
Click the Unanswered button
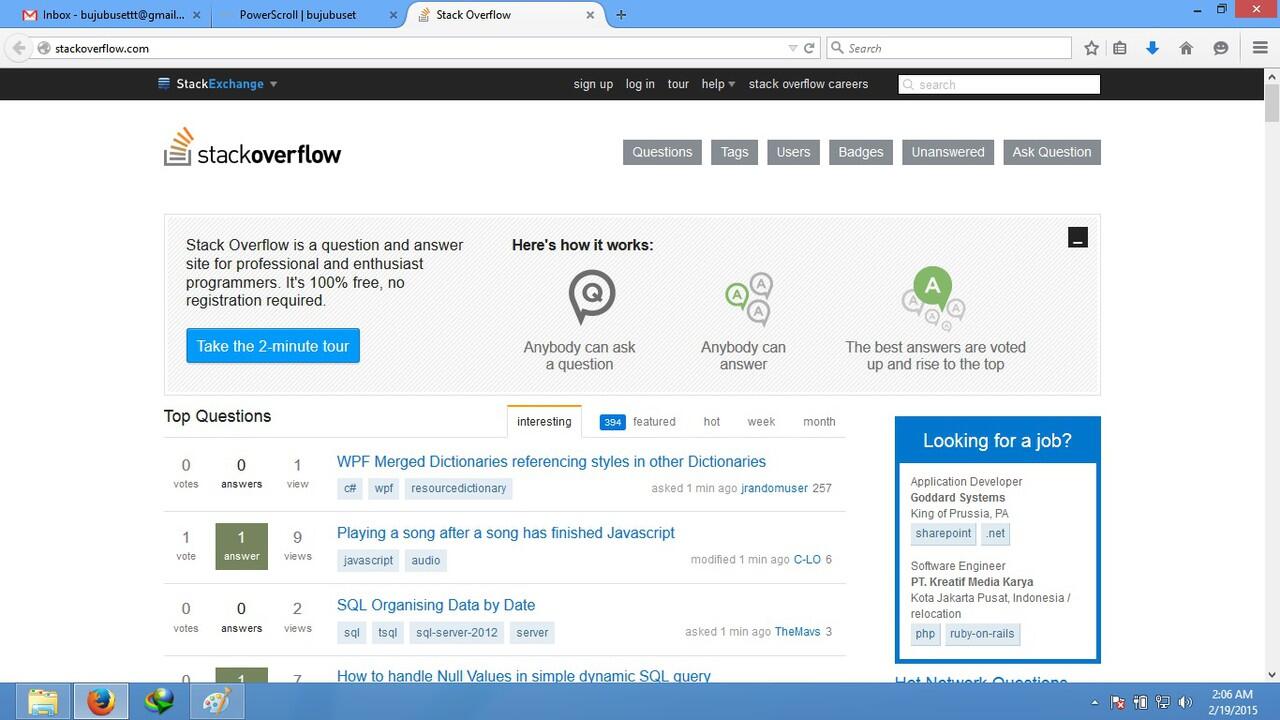point(948,152)
